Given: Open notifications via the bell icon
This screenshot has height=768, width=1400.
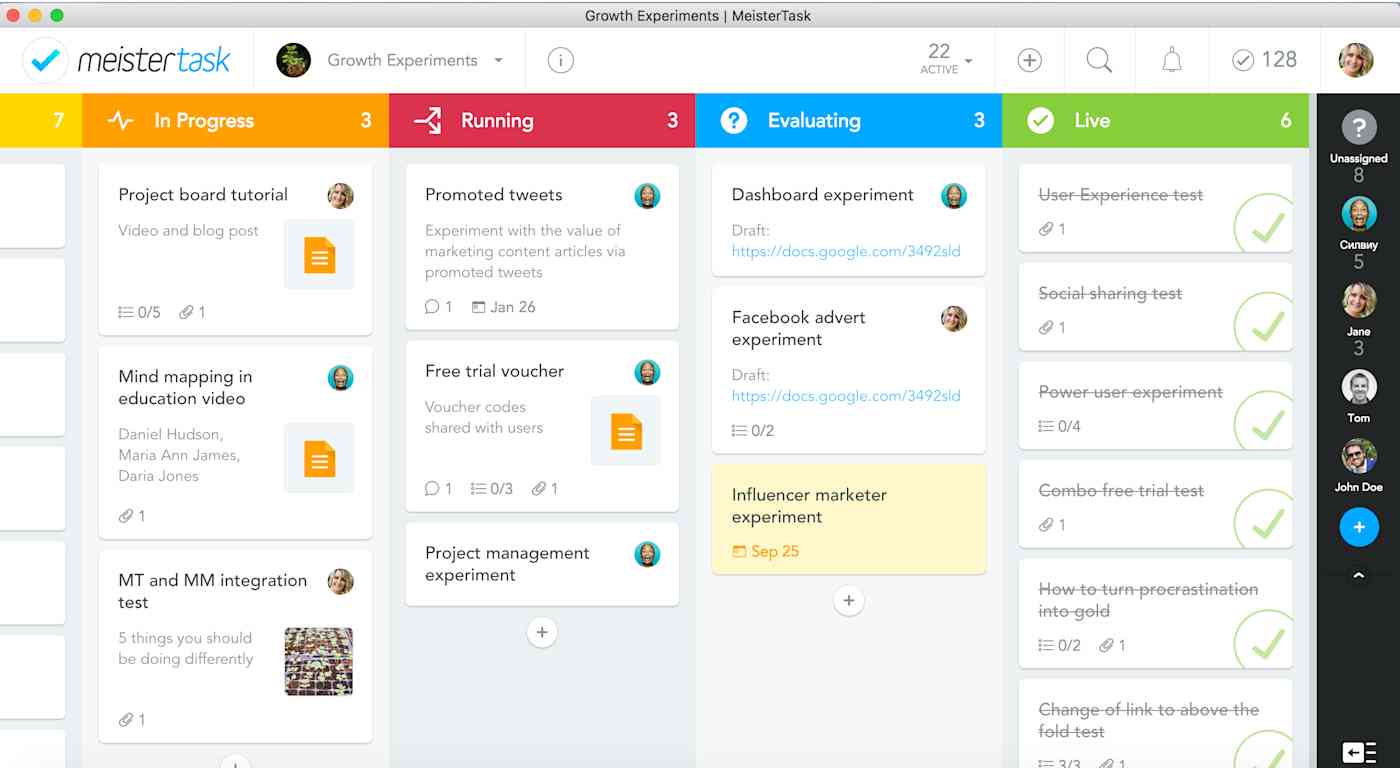Looking at the screenshot, I should tap(1170, 60).
